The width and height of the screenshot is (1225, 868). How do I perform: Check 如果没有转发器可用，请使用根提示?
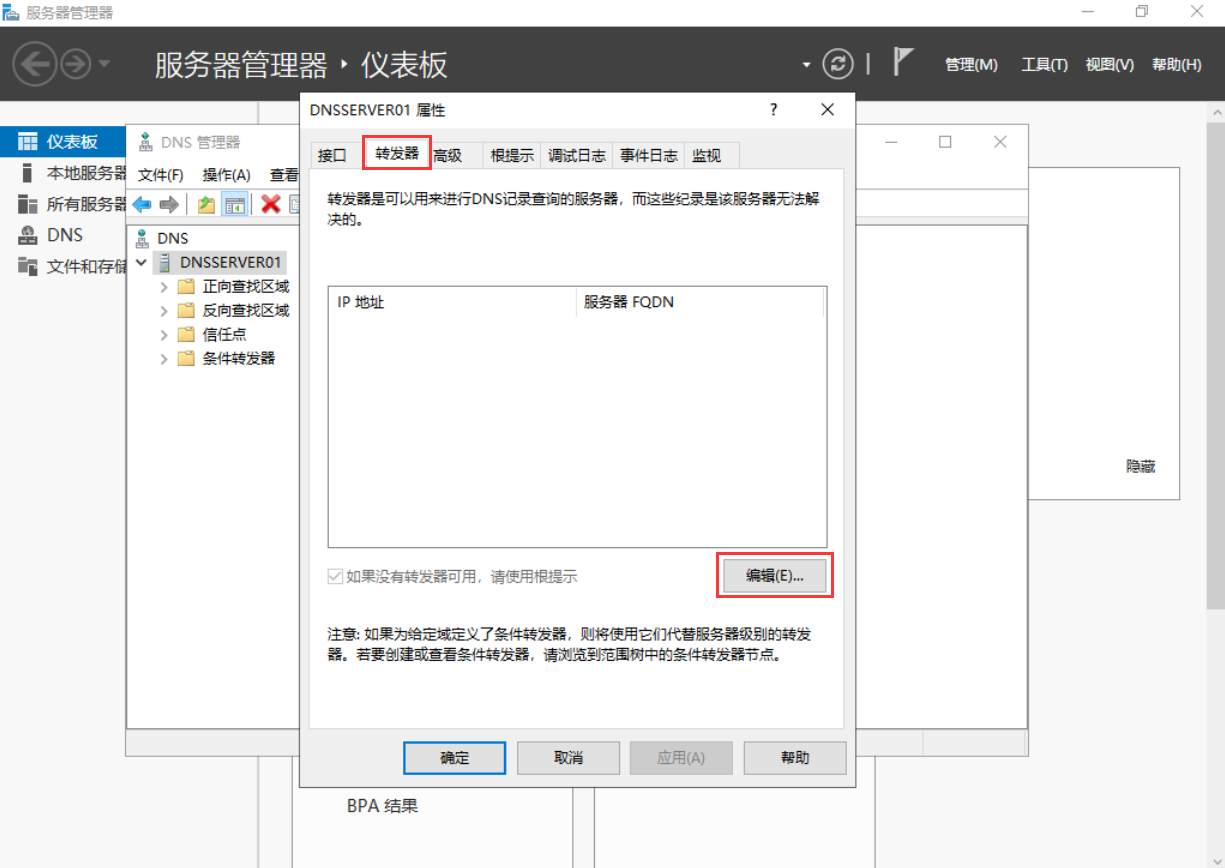pos(334,574)
